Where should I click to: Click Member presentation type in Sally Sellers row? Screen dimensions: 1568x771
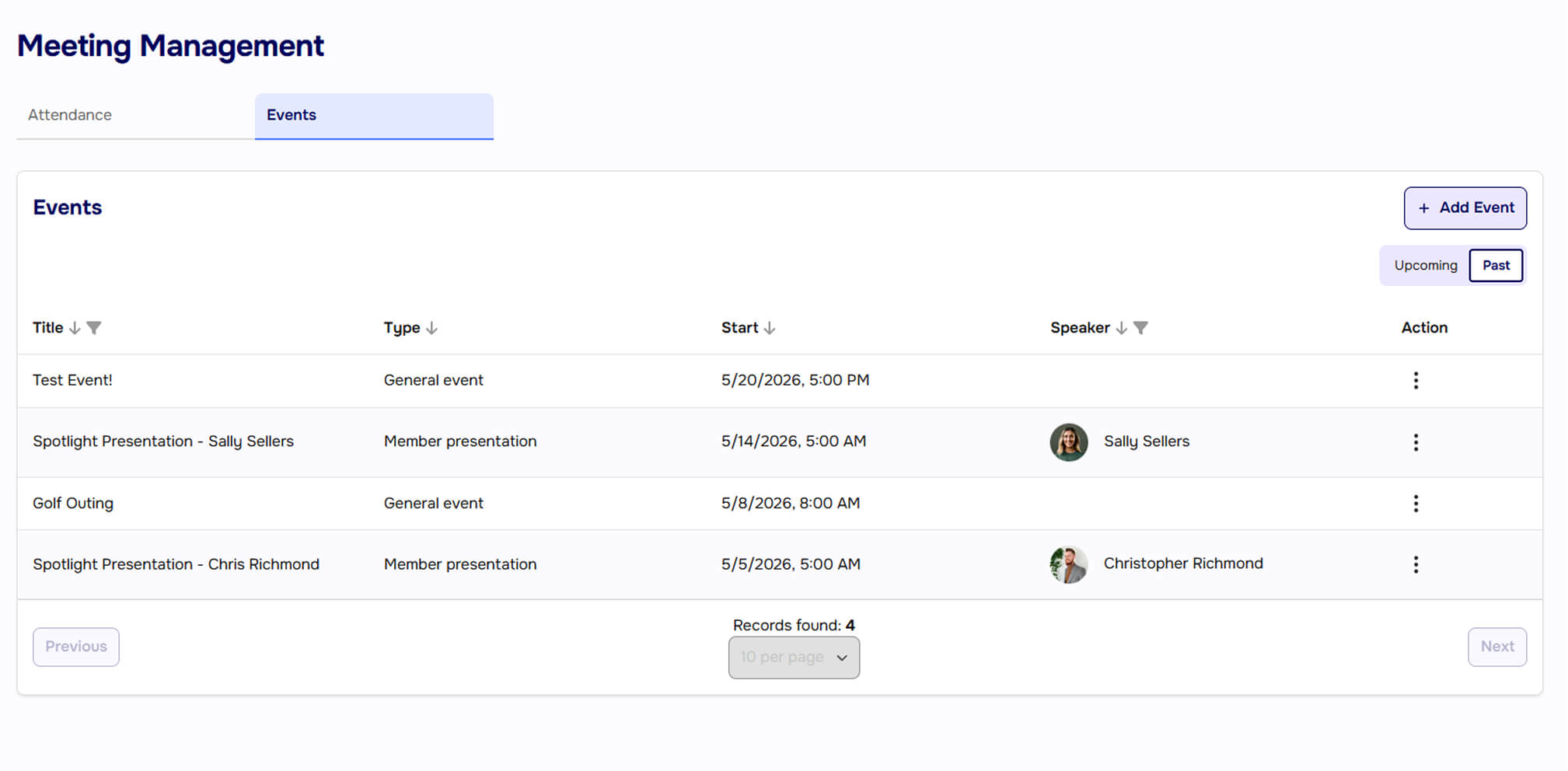coord(460,441)
